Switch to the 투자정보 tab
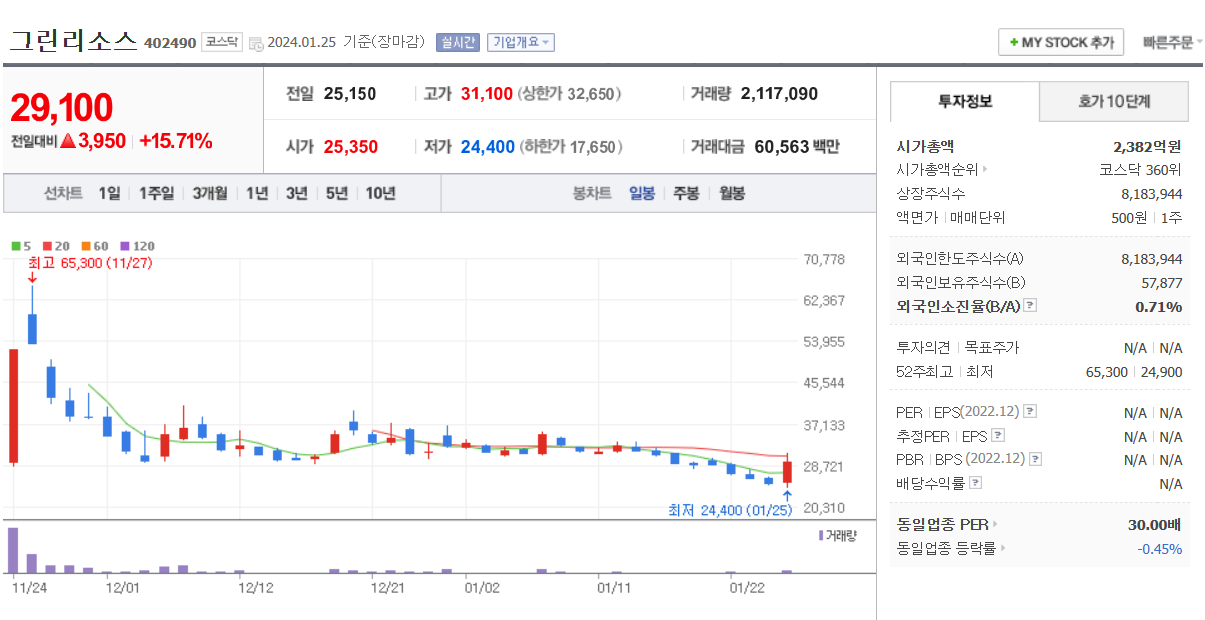 [964, 101]
